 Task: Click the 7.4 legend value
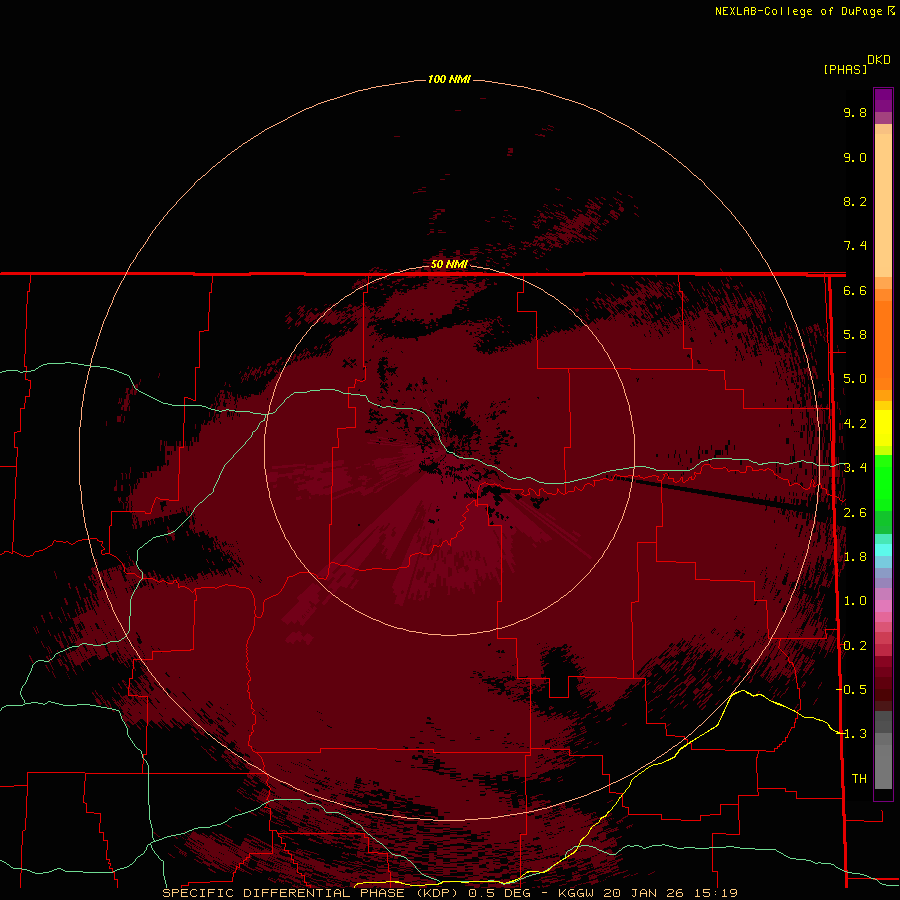(x=855, y=246)
